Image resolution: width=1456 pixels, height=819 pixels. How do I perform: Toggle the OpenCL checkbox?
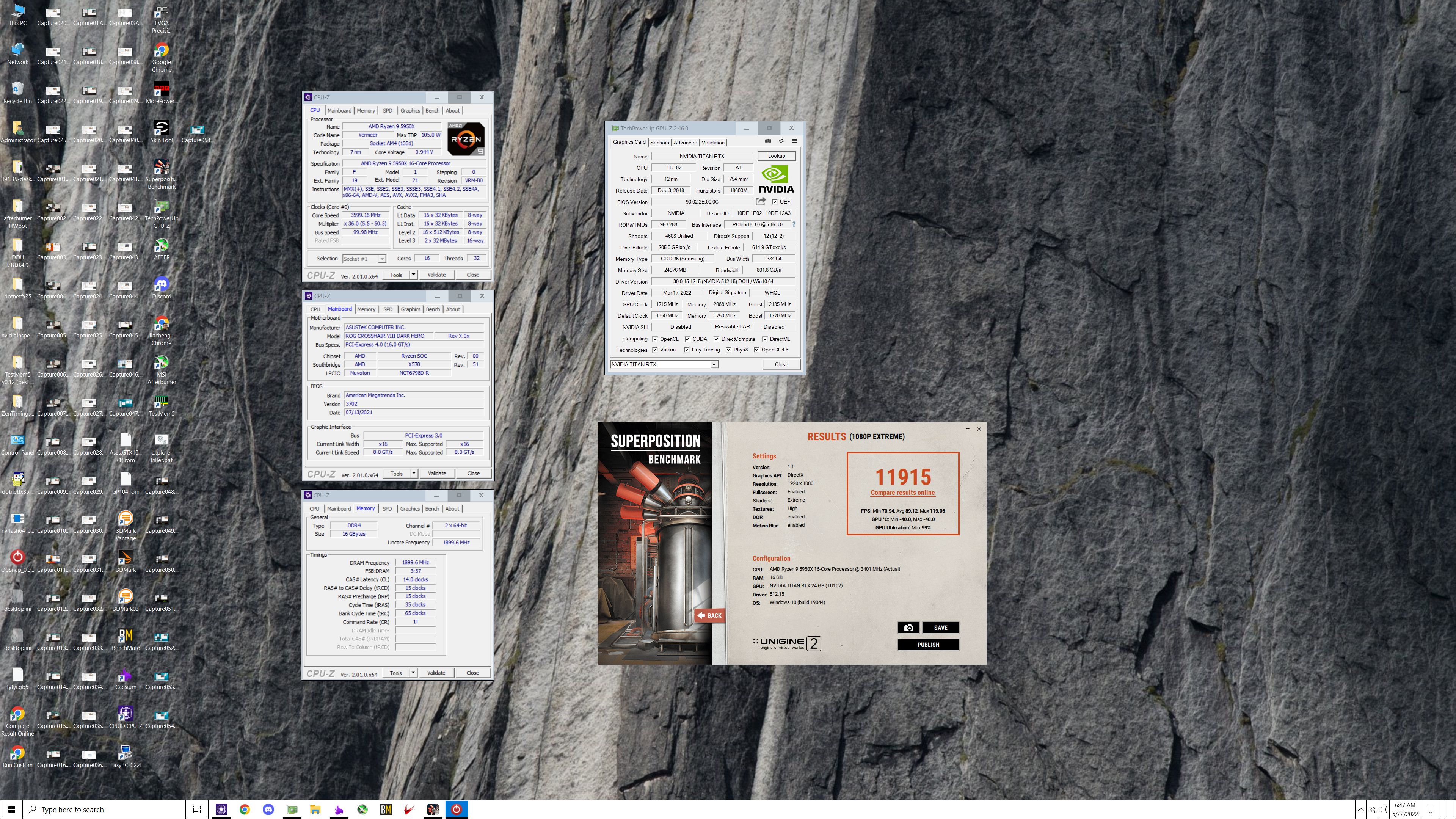[x=654, y=339]
